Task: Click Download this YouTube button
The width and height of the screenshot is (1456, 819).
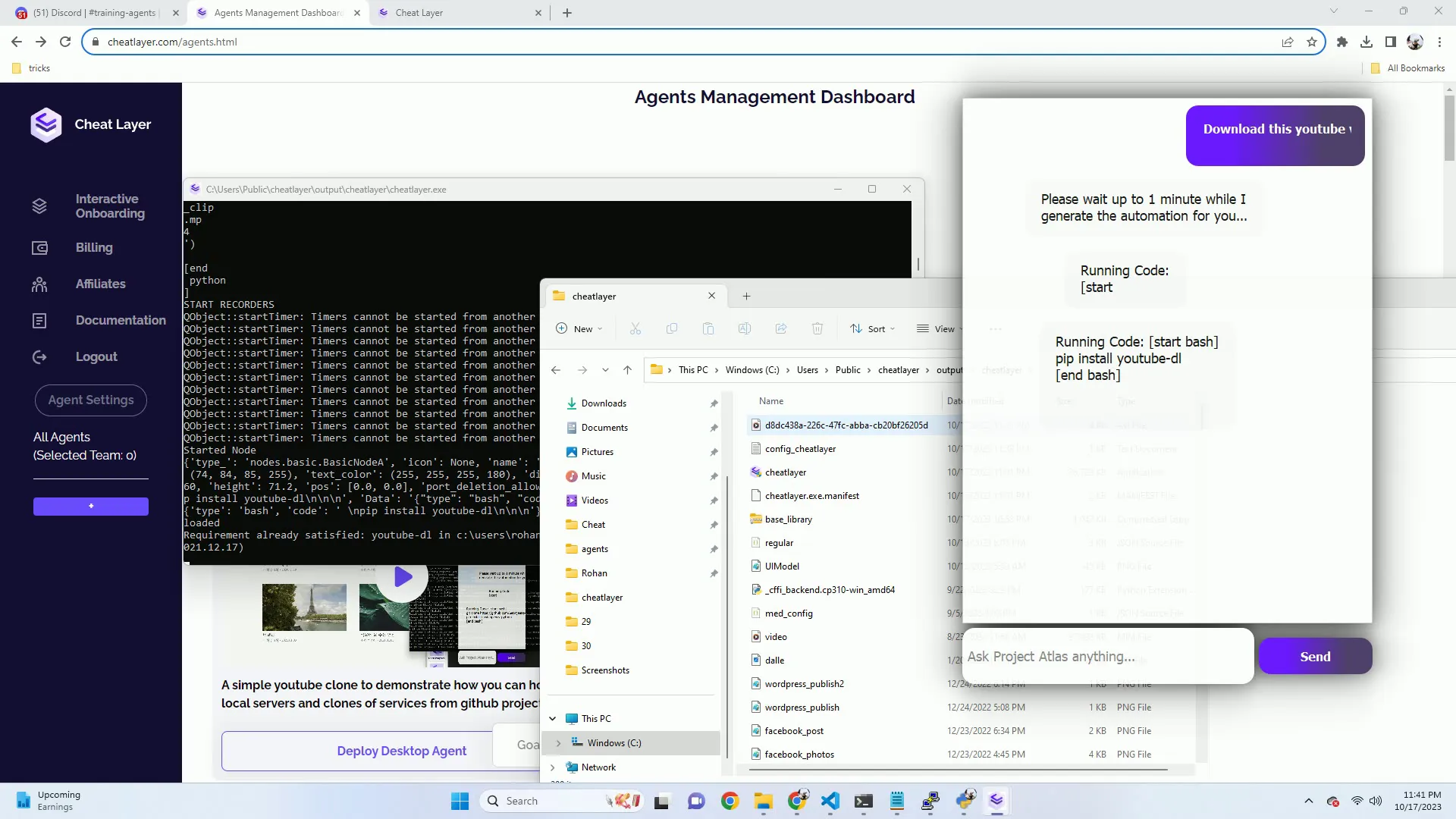Action: pyautogui.click(x=1278, y=128)
